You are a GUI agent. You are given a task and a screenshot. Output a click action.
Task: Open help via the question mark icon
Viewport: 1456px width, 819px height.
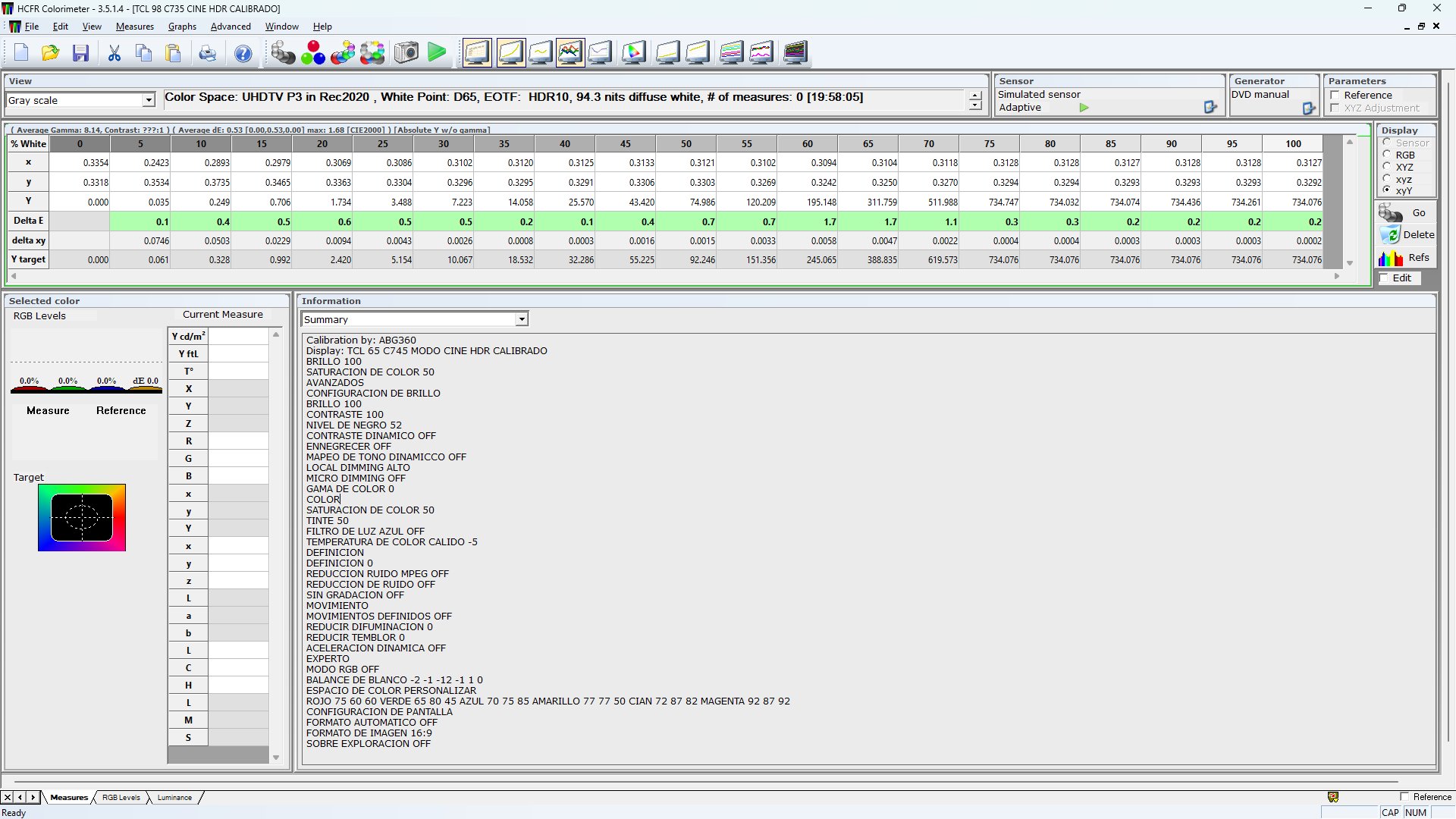(x=243, y=53)
